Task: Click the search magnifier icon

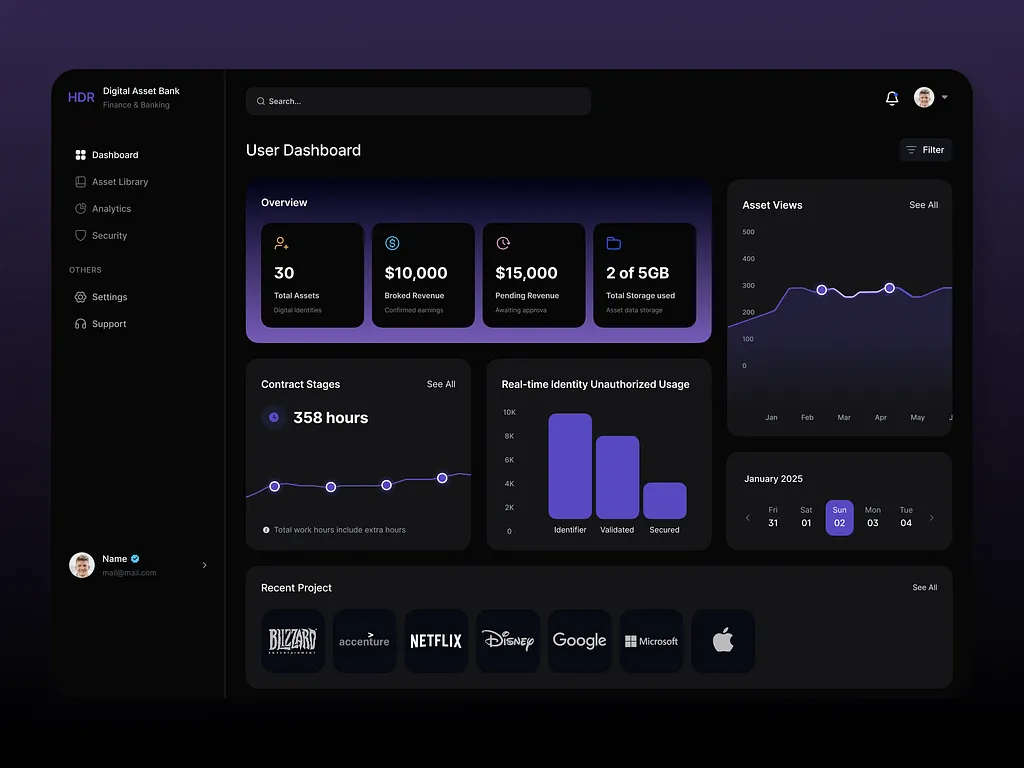Action: tap(261, 101)
